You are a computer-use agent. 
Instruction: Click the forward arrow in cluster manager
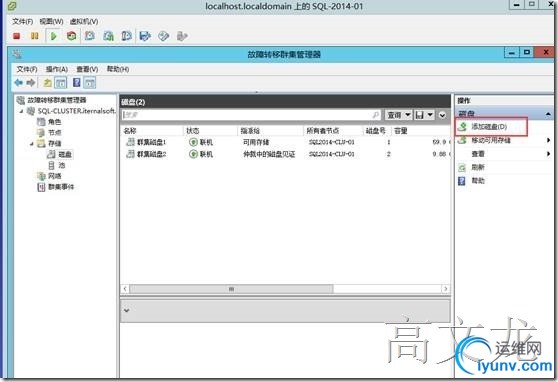pyautogui.click(x=31, y=83)
